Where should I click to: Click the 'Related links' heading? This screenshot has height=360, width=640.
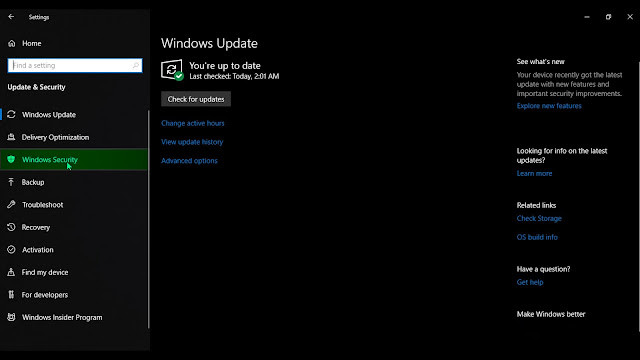click(536, 205)
